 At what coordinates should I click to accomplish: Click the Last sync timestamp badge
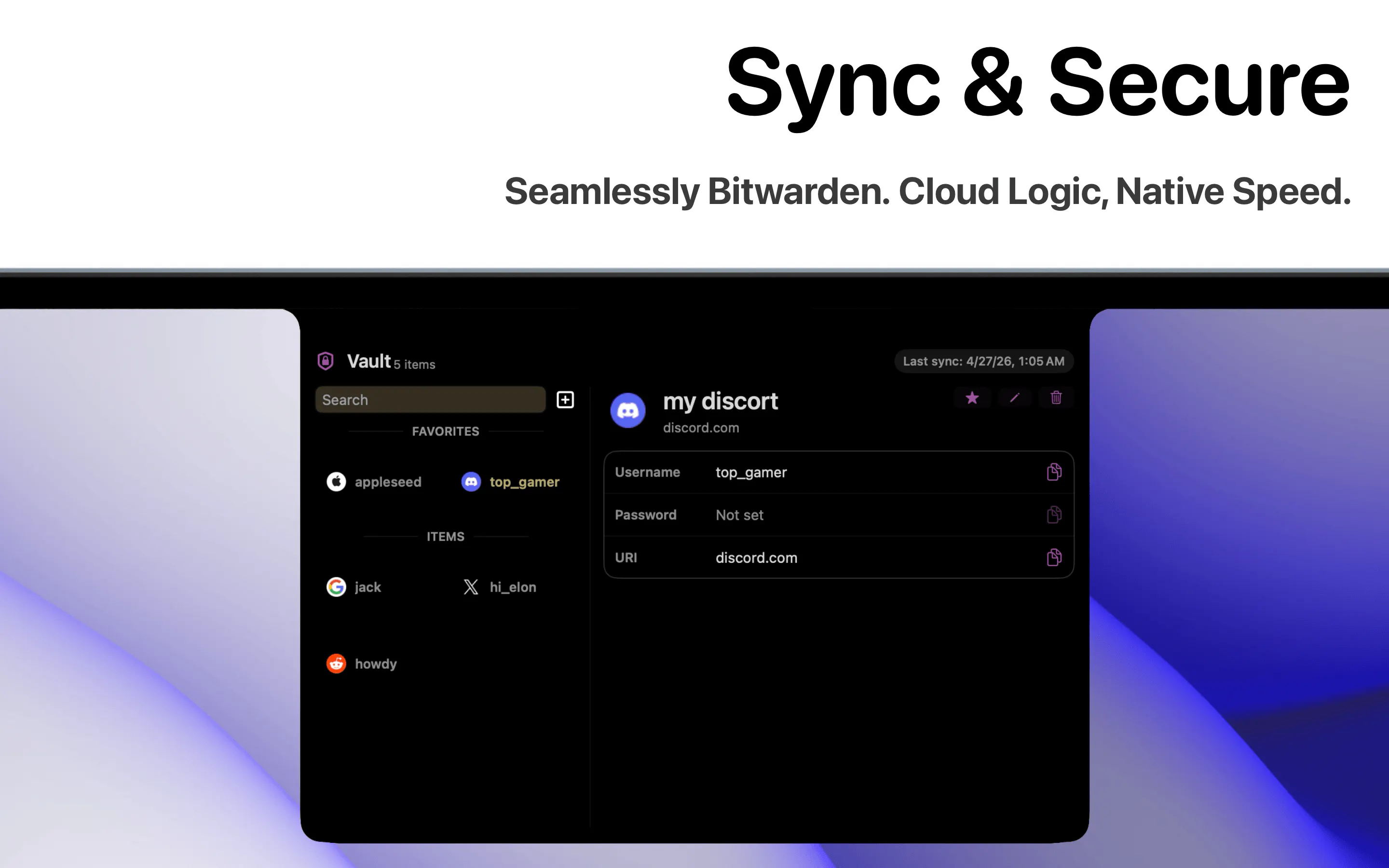coord(984,361)
